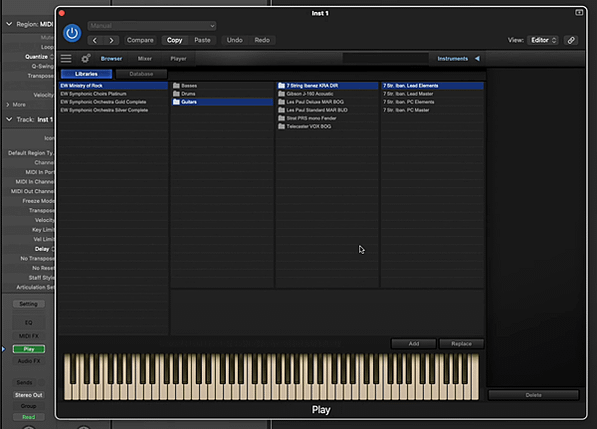
Task: Toggle the plugin power button
Action: coord(72,33)
